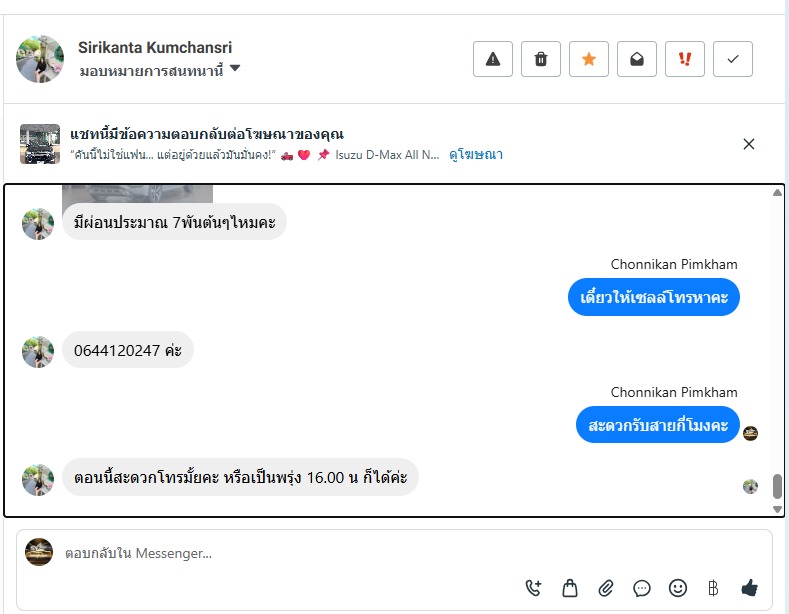Image resolution: width=789 pixels, height=614 pixels.
Task: Open the shopping bag order icon
Action: click(x=570, y=588)
